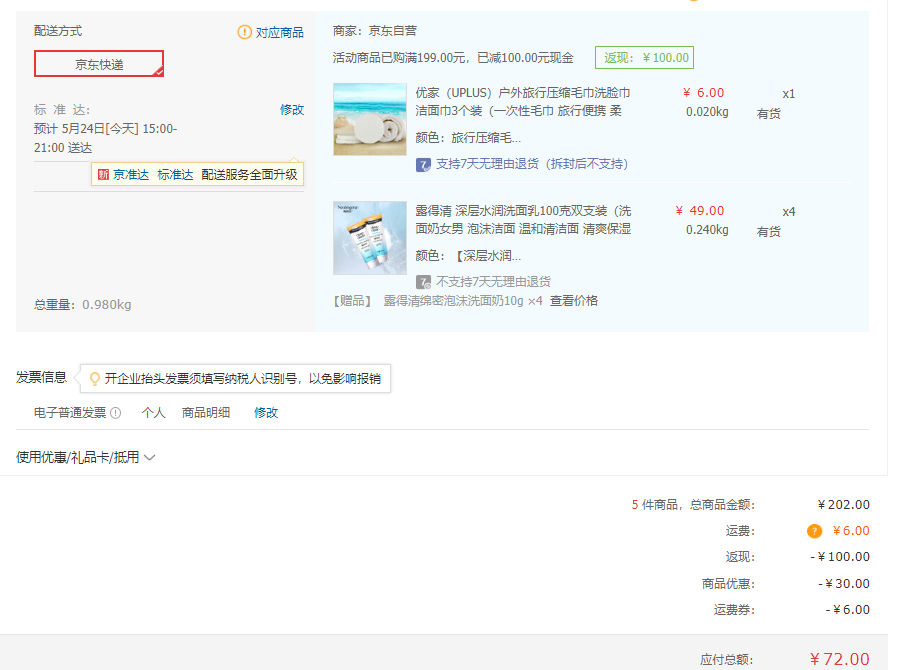Click 不支持7天无理由退货 text
This screenshot has height=670, width=897.
click(493, 282)
